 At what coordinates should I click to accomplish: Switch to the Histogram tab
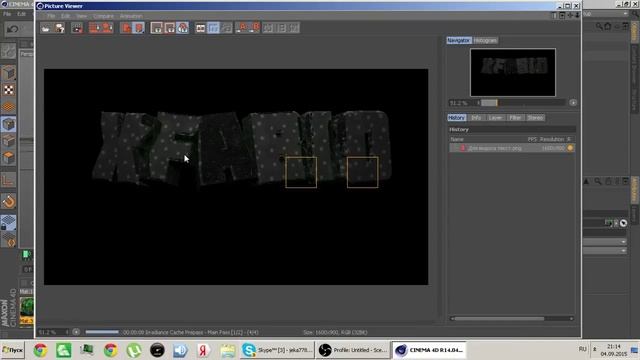(485, 40)
